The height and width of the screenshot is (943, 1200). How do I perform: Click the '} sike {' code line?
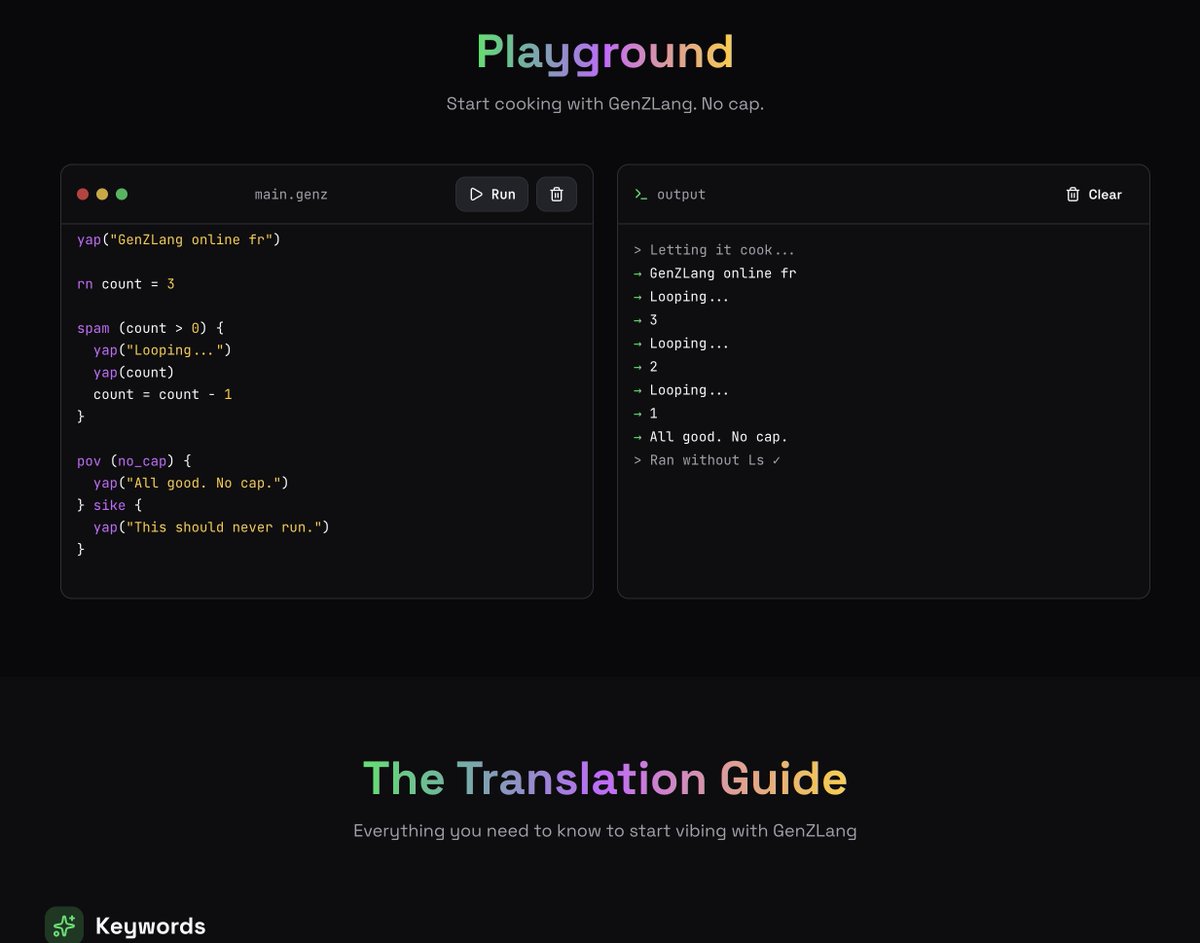coord(110,505)
